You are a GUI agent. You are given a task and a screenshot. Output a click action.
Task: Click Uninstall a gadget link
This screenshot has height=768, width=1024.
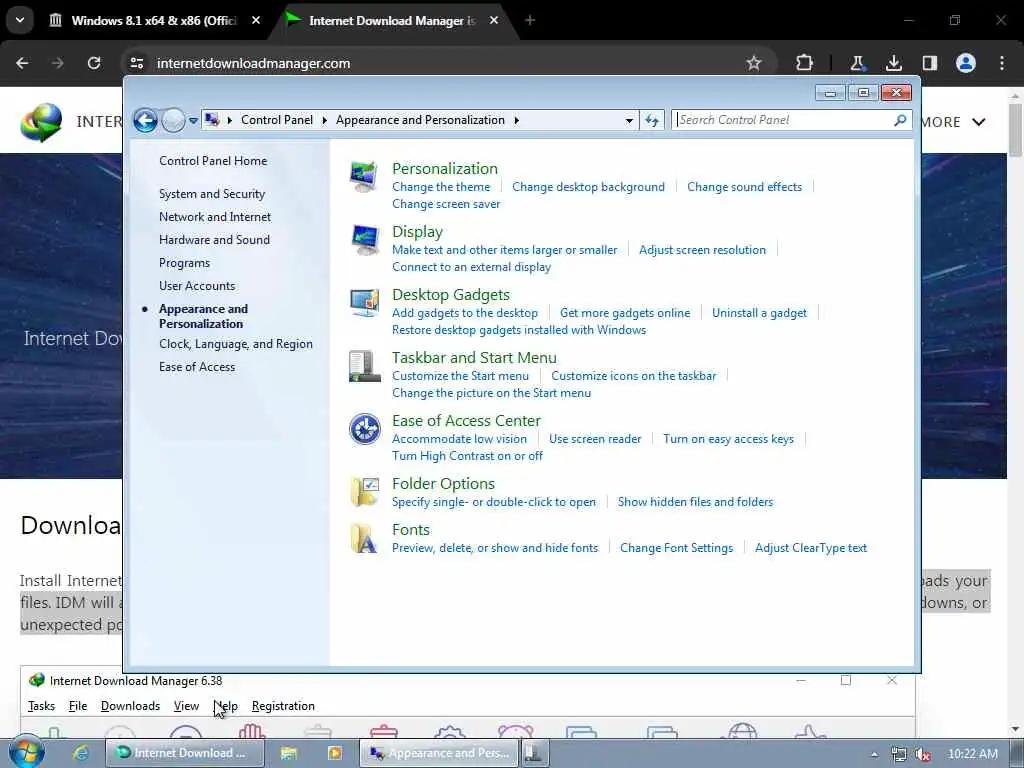759,313
